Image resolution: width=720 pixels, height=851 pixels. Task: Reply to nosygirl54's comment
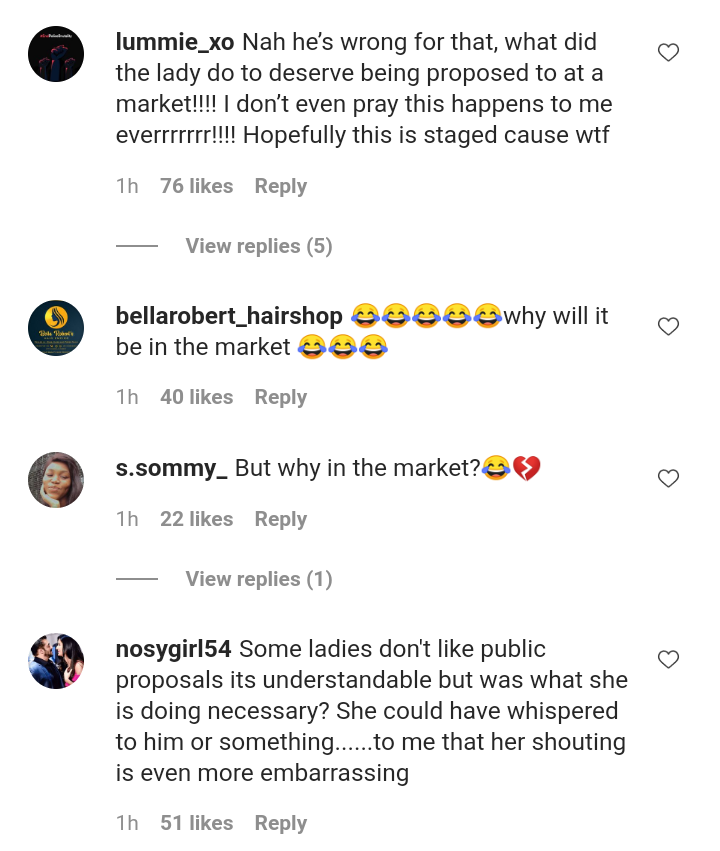[280, 823]
